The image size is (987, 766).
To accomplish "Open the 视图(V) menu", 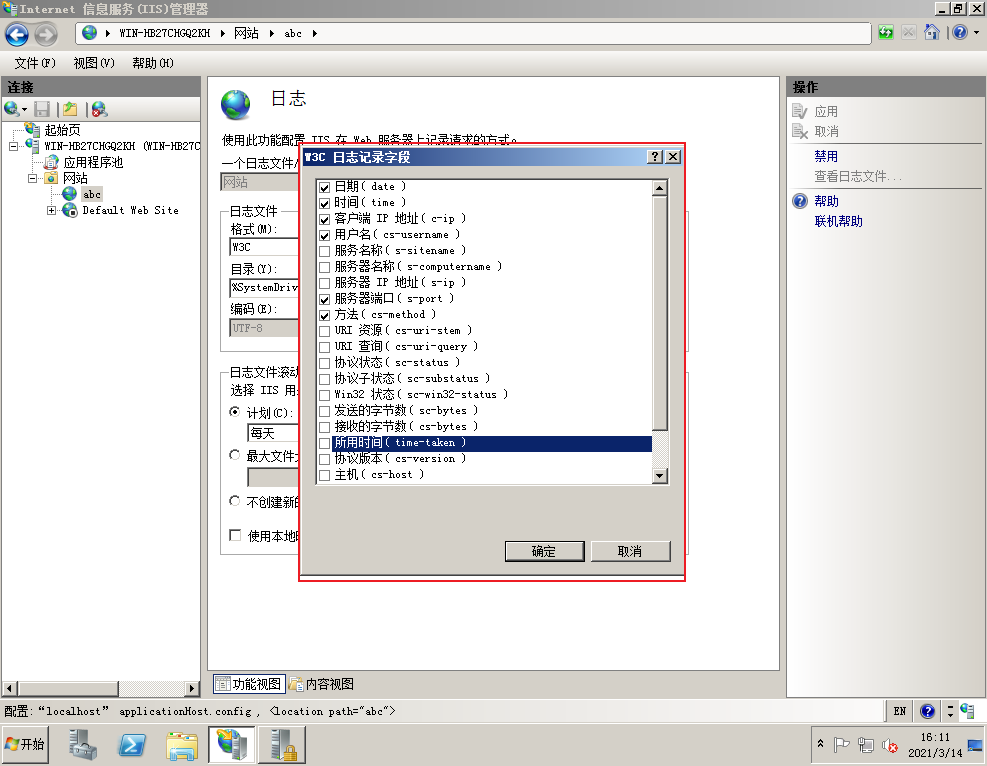I will [x=93, y=61].
